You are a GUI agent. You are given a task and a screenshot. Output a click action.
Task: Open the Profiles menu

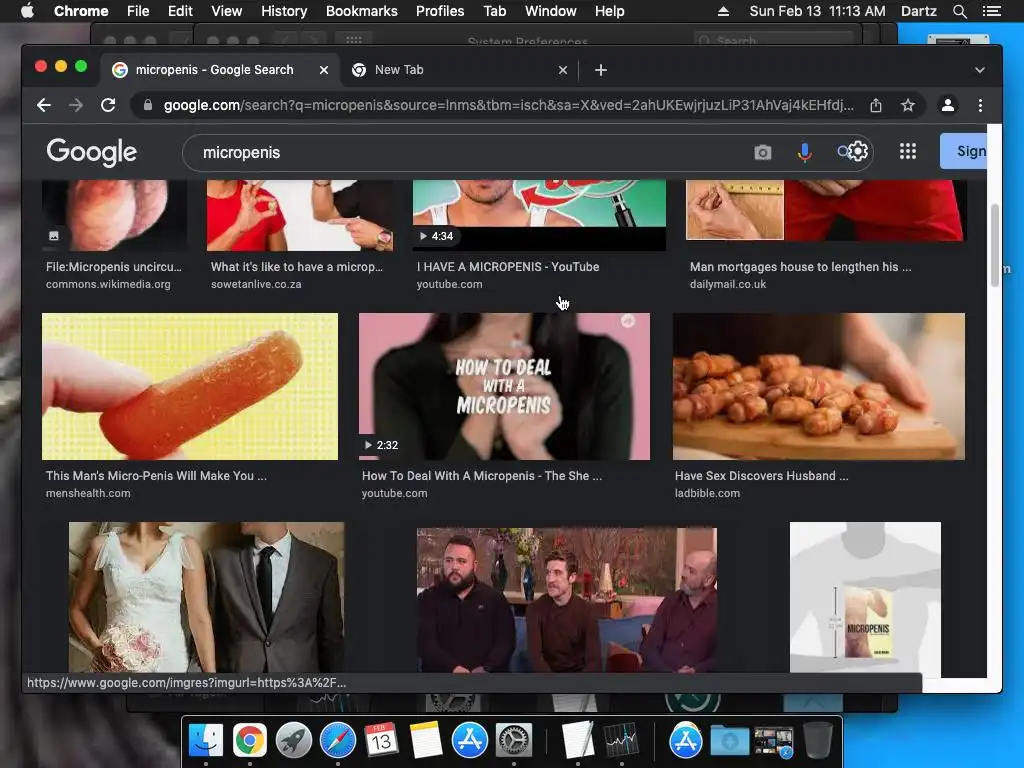click(x=440, y=11)
